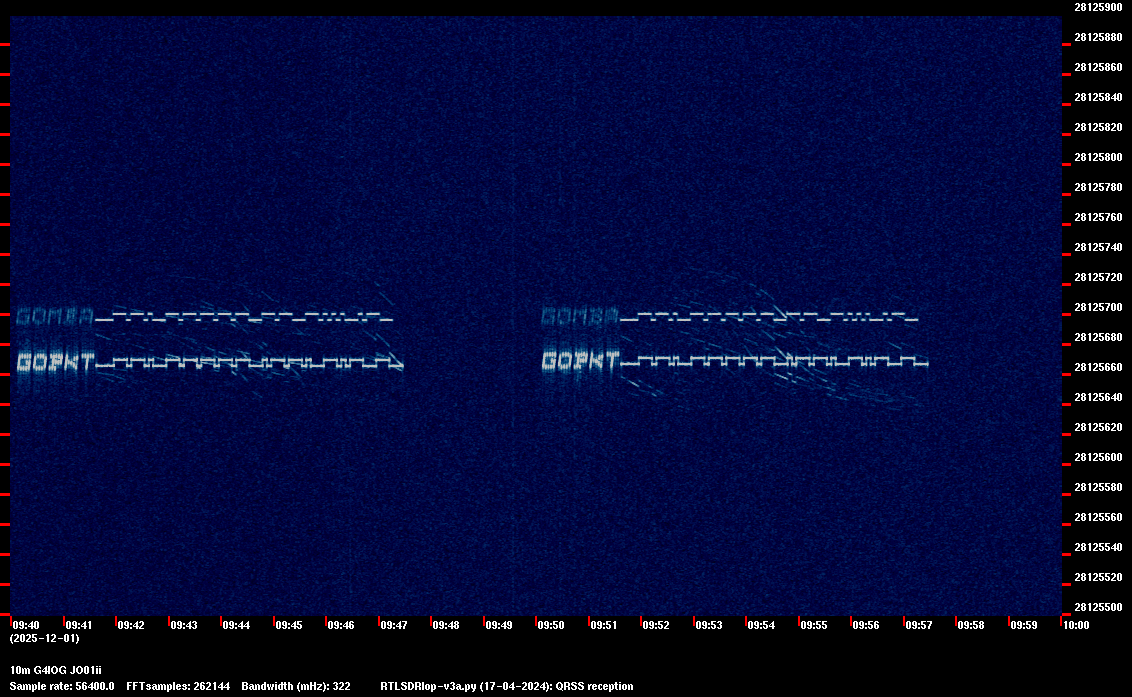This screenshot has height=697, width=1132.
Task: Click the 28125660 frequency label
Action: [x=1099, y=368]
